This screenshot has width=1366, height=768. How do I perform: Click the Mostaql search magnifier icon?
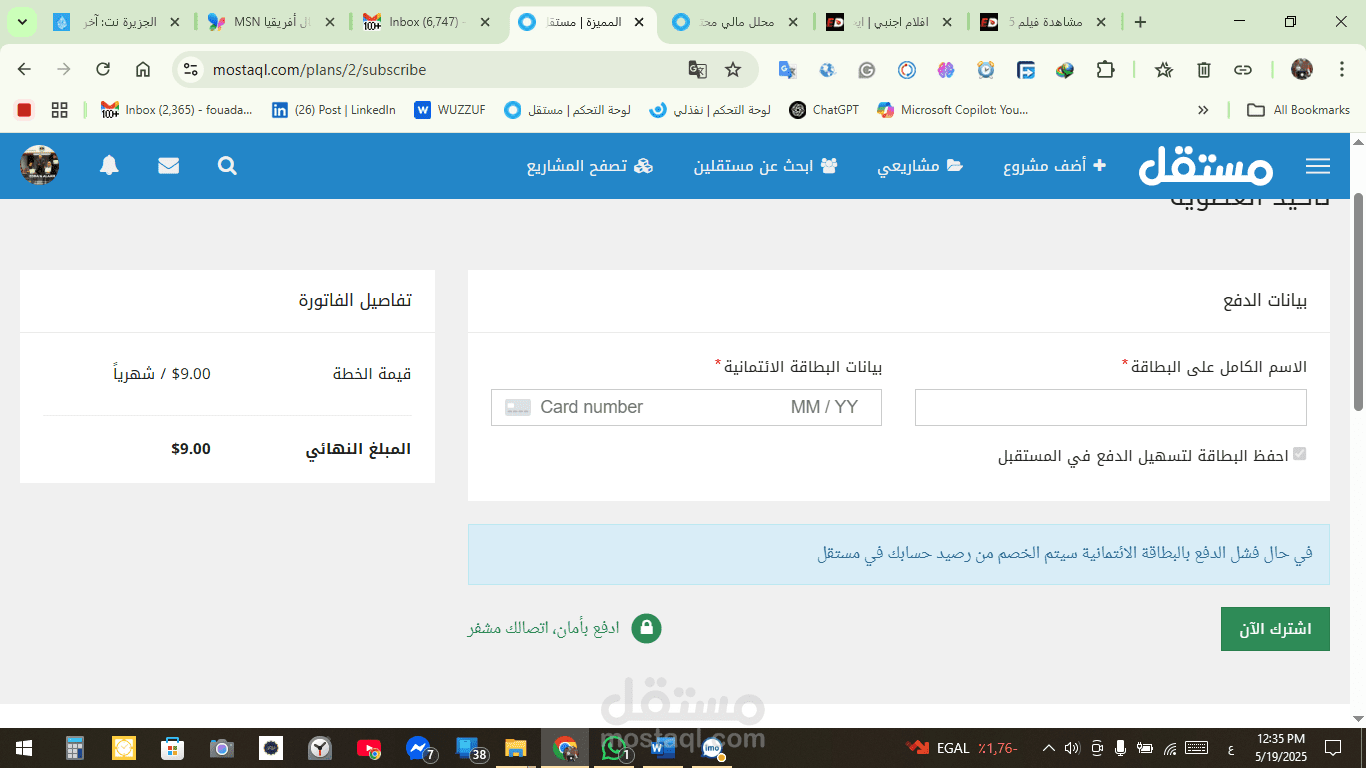[227, 166]
